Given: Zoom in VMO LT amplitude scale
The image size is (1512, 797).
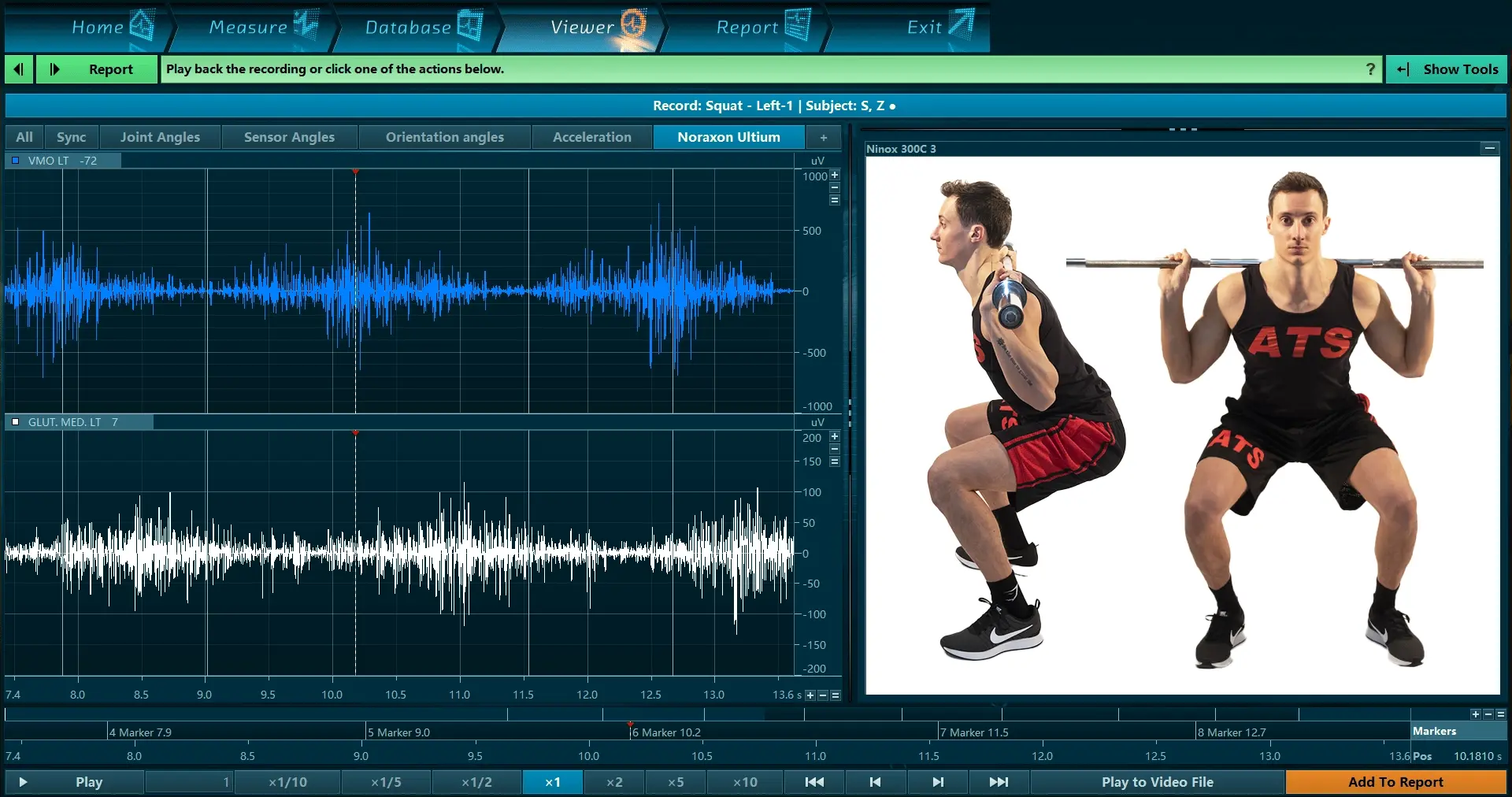Looking at the screenshot, I should click(835, 175).
